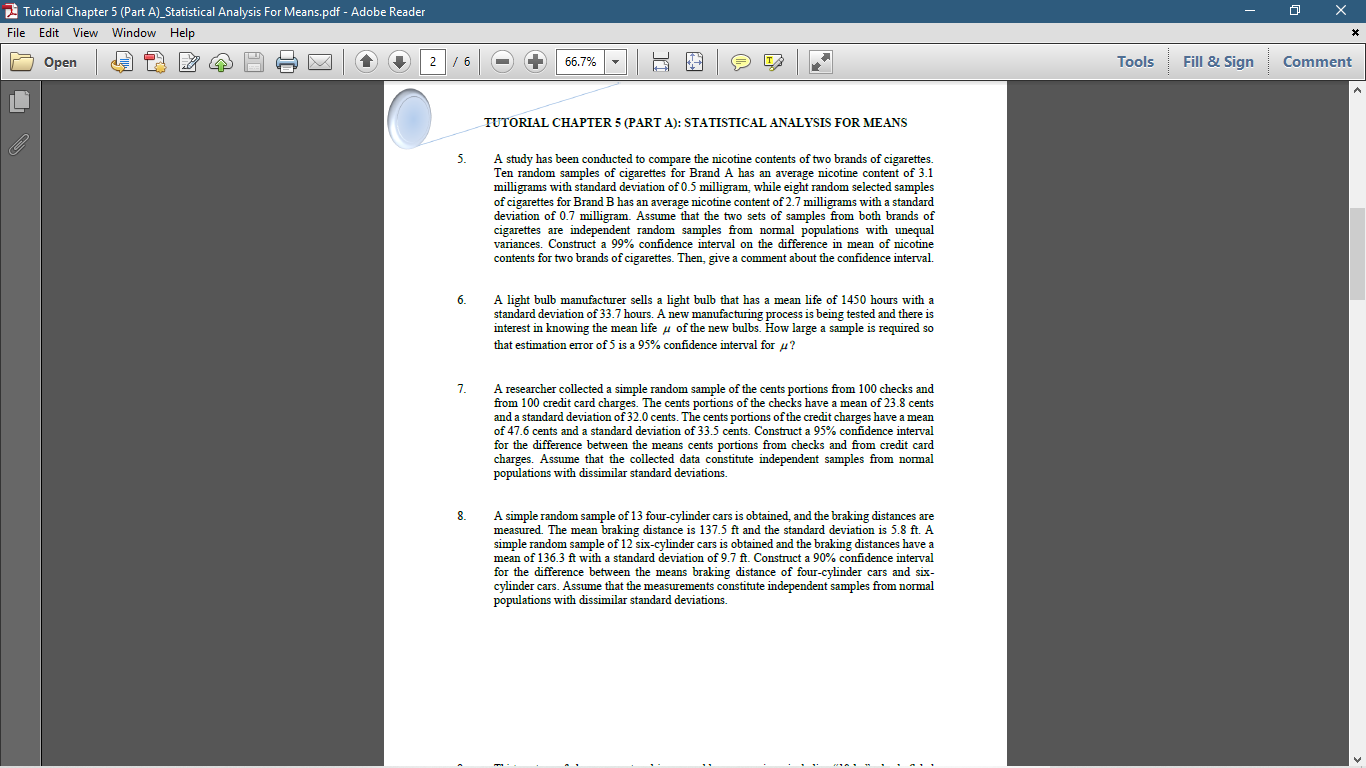The width and height of the screenshot is (1366, 768).
Task: Open the Comment pane
Action: click(1317, 62)
